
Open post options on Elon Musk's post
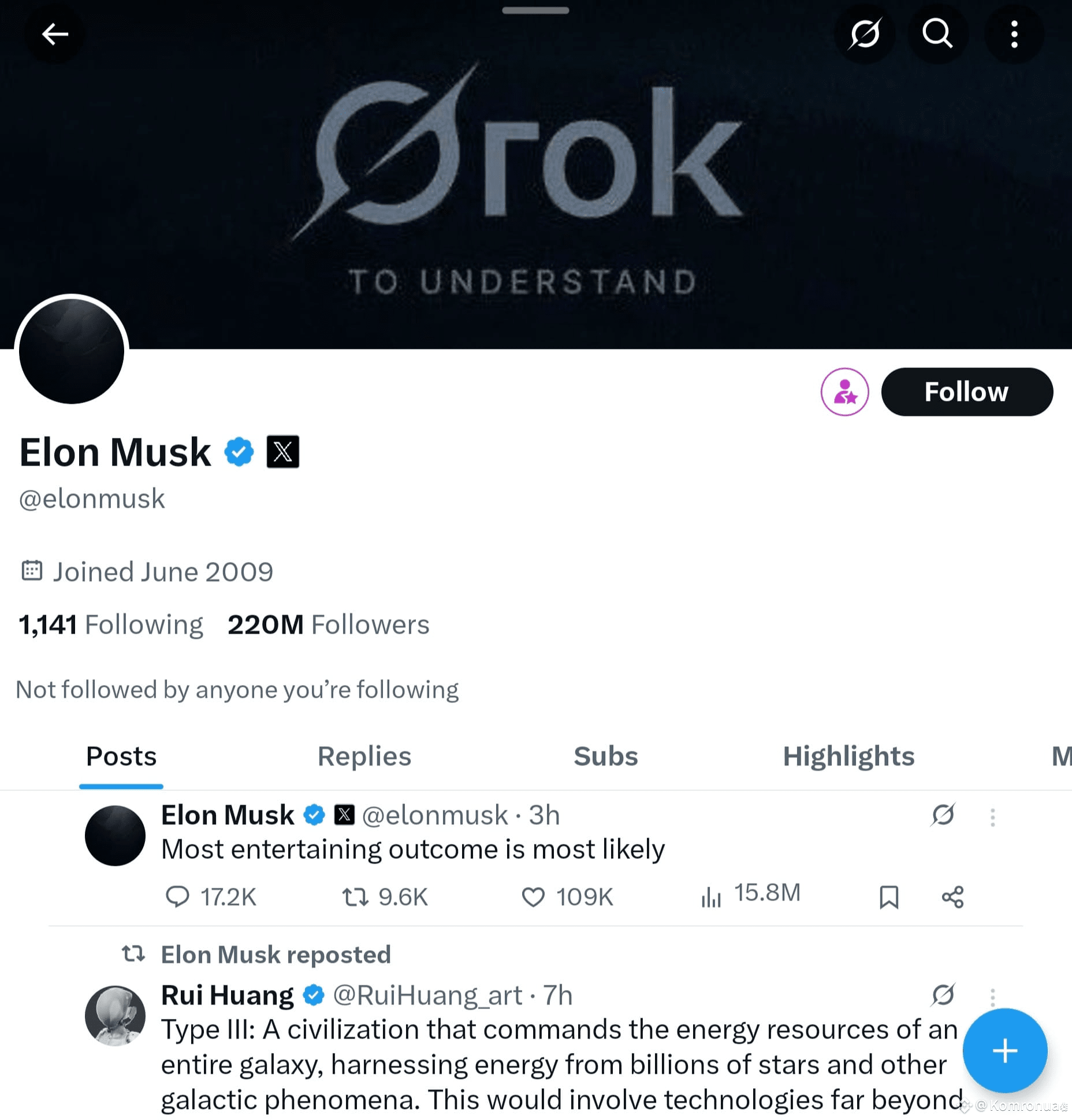click(992, 817)
